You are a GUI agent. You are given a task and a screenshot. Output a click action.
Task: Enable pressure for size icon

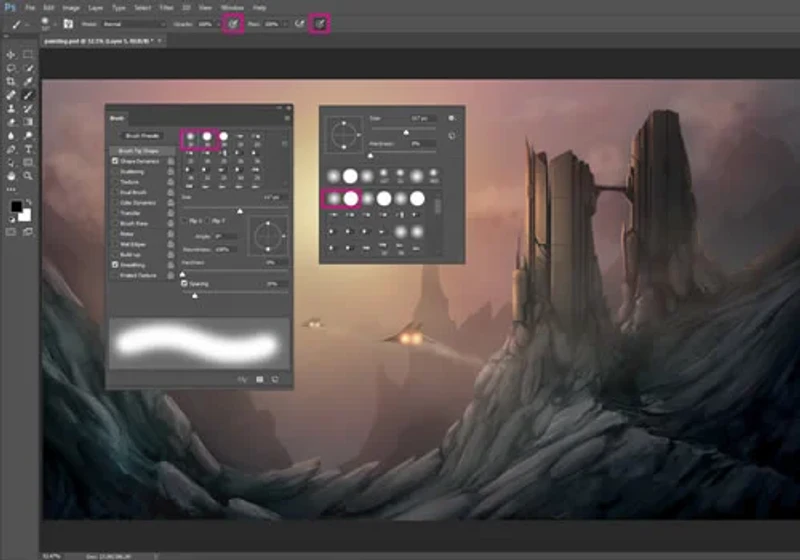tap(319, 24)
